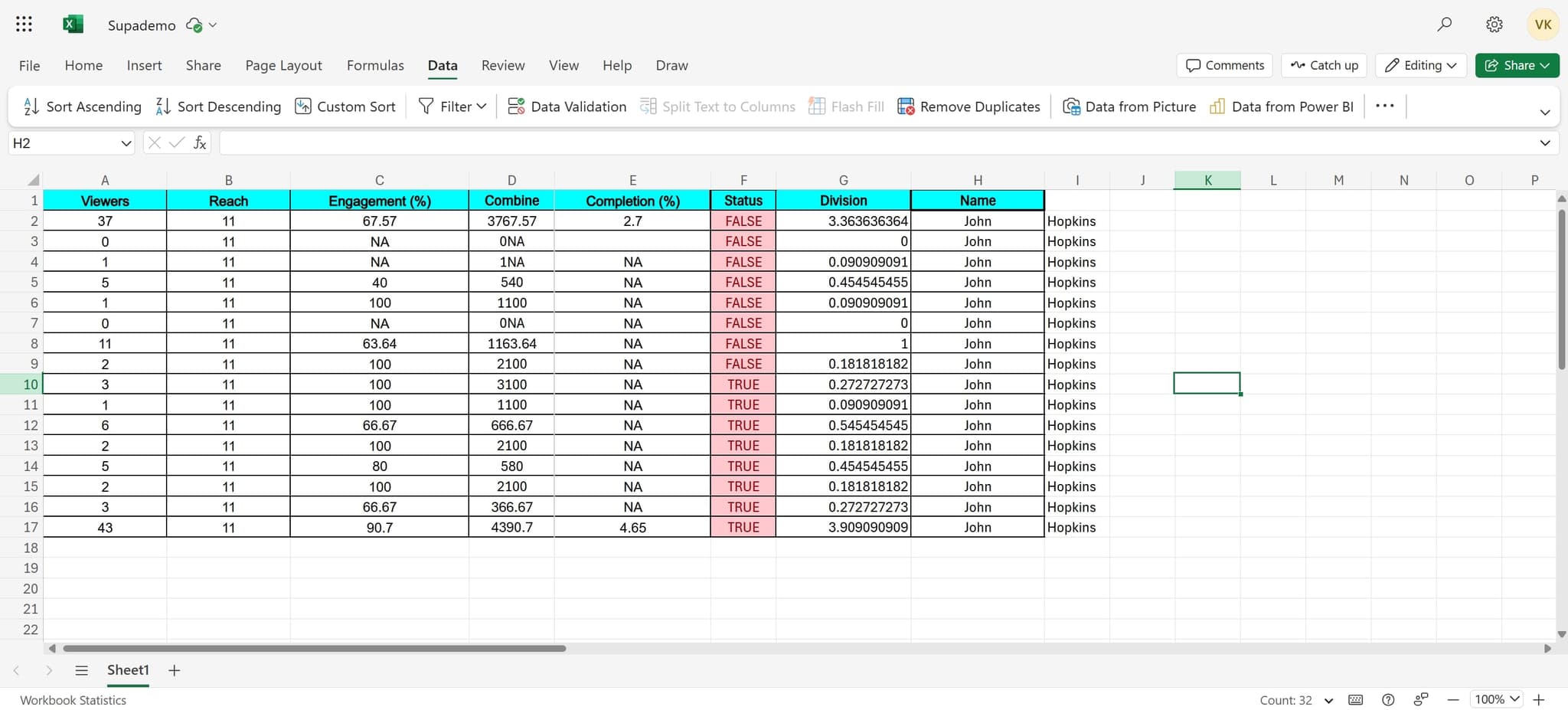Click the Sort Ascending icon
This screenshot has width=1568, height=710.
(x=31, y=106)
